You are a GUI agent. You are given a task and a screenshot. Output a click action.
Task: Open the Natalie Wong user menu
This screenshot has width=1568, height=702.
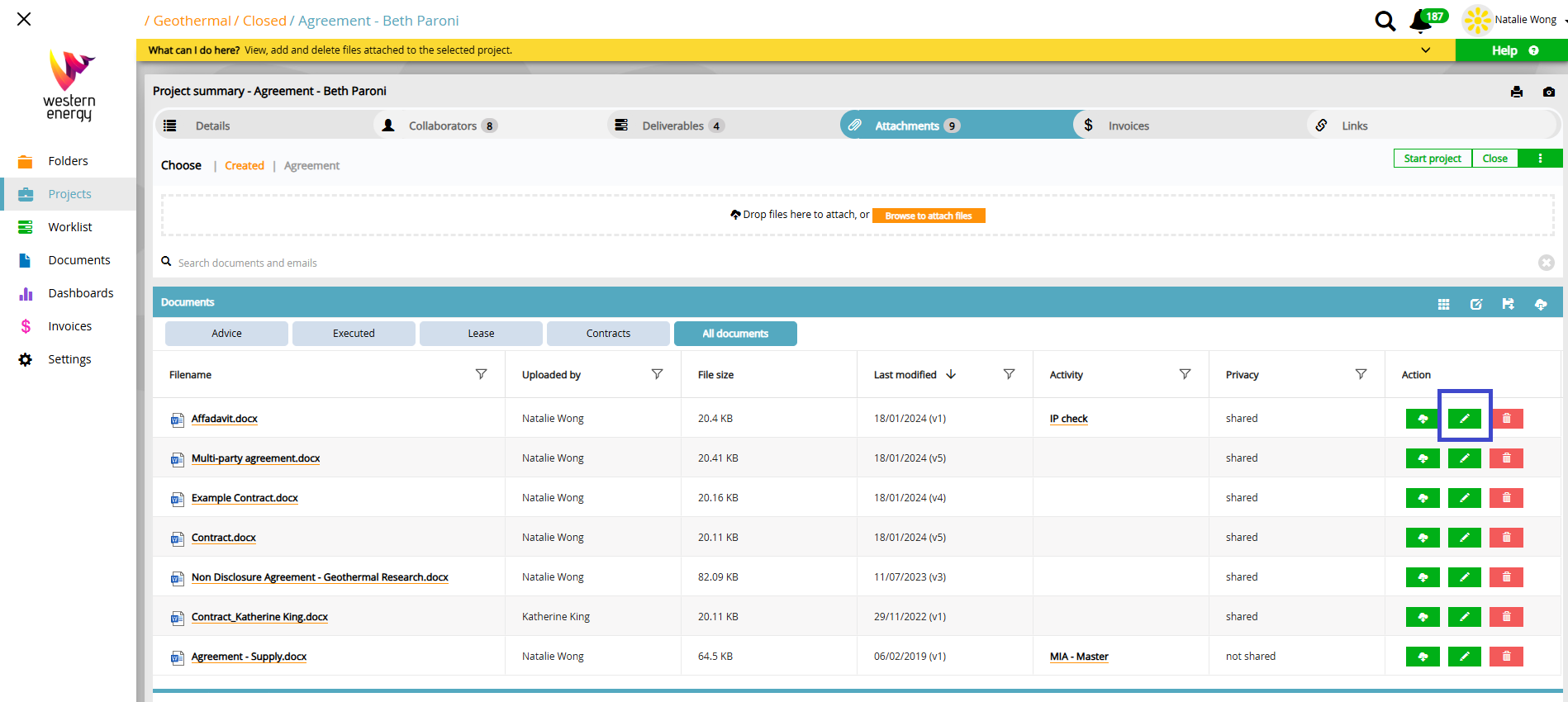point(1525,20)
